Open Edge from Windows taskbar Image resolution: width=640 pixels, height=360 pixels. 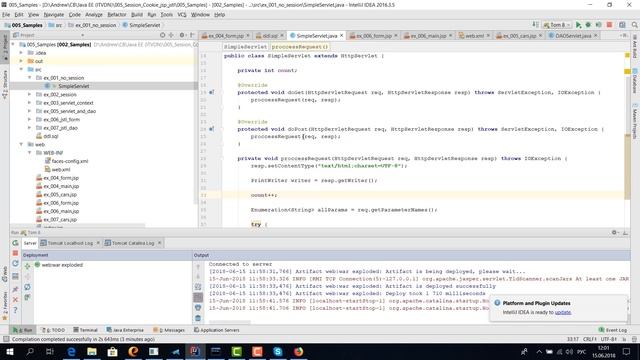coord(71,351)
